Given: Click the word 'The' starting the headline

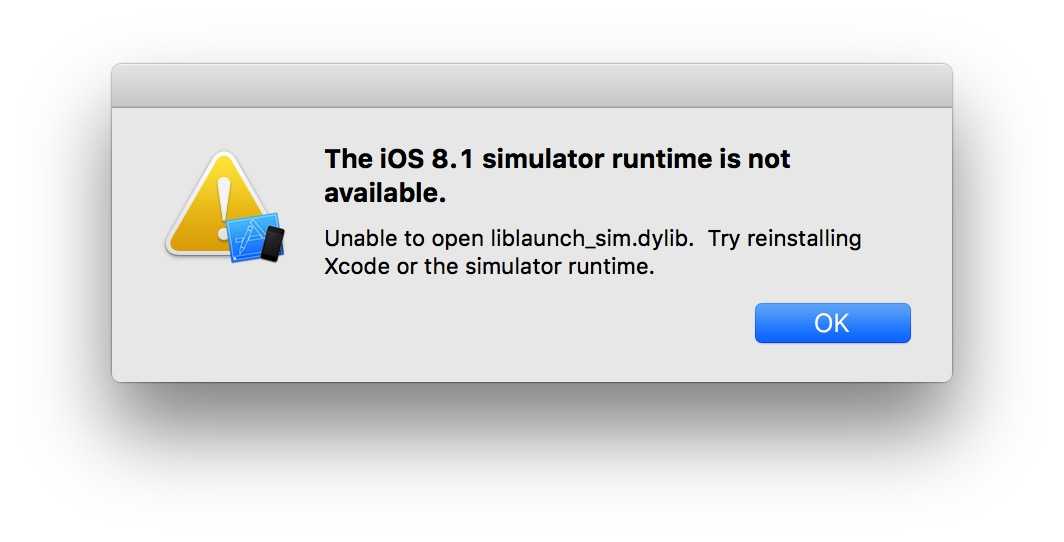Looking at the screenshot, I should (348, 159).
